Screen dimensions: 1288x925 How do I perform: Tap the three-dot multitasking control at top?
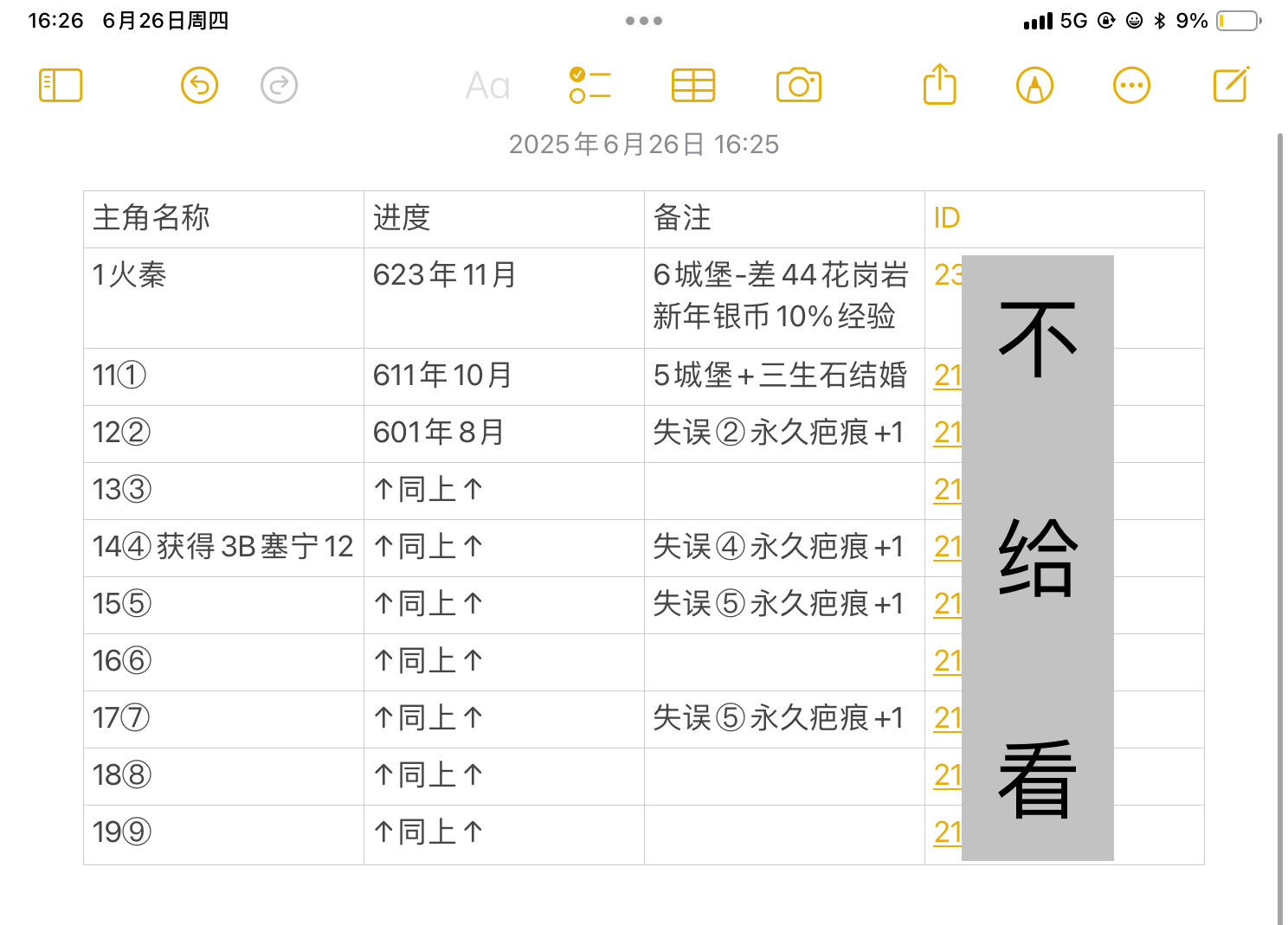[x=644, y=21]
